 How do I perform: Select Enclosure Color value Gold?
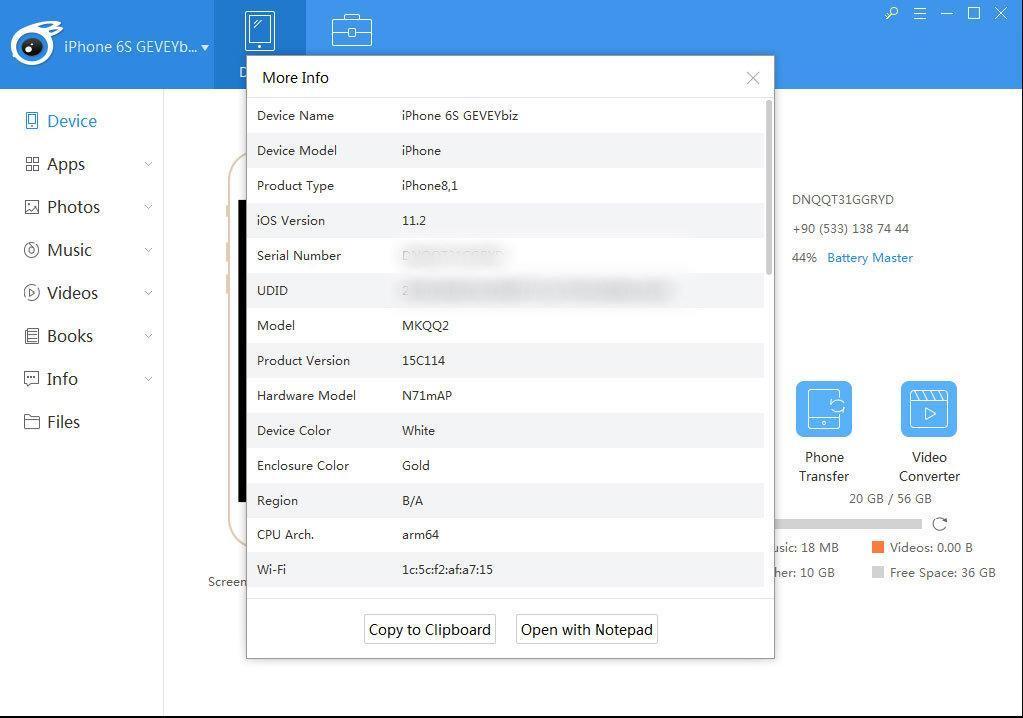[x=416, y=466]
